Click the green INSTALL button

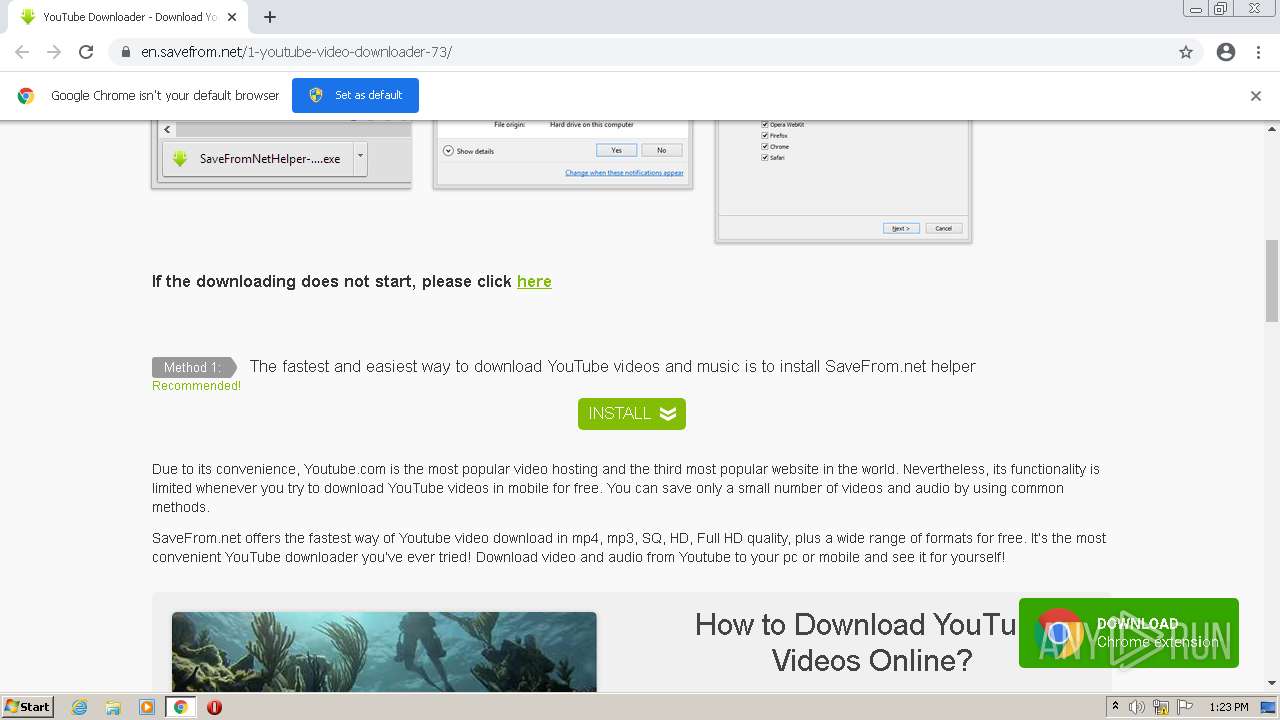coord(632,414)
